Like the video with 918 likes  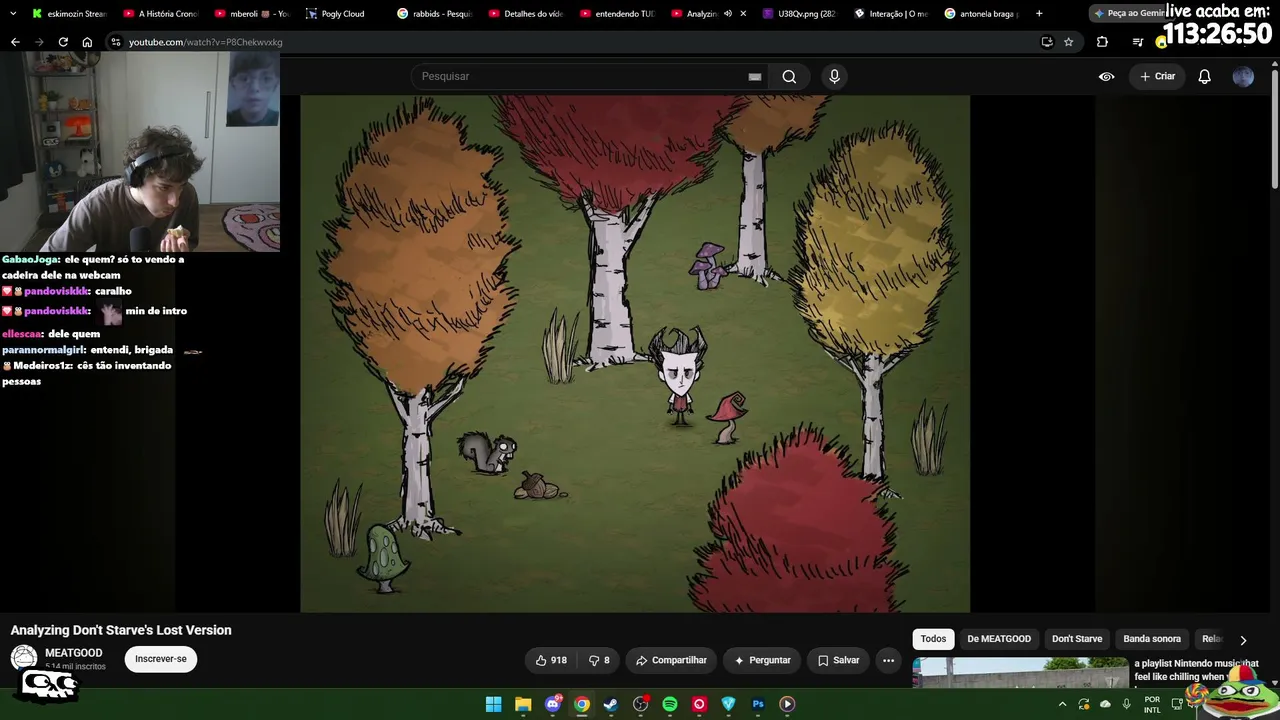point(551,660)
